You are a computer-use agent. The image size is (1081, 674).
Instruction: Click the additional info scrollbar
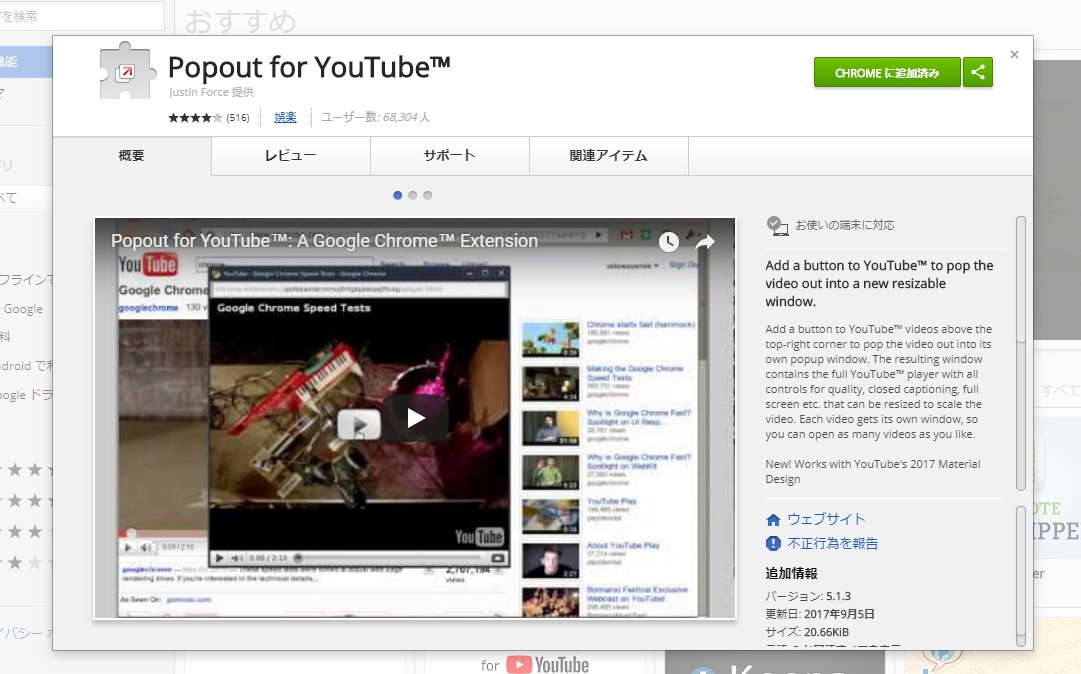coord(1021,576)
